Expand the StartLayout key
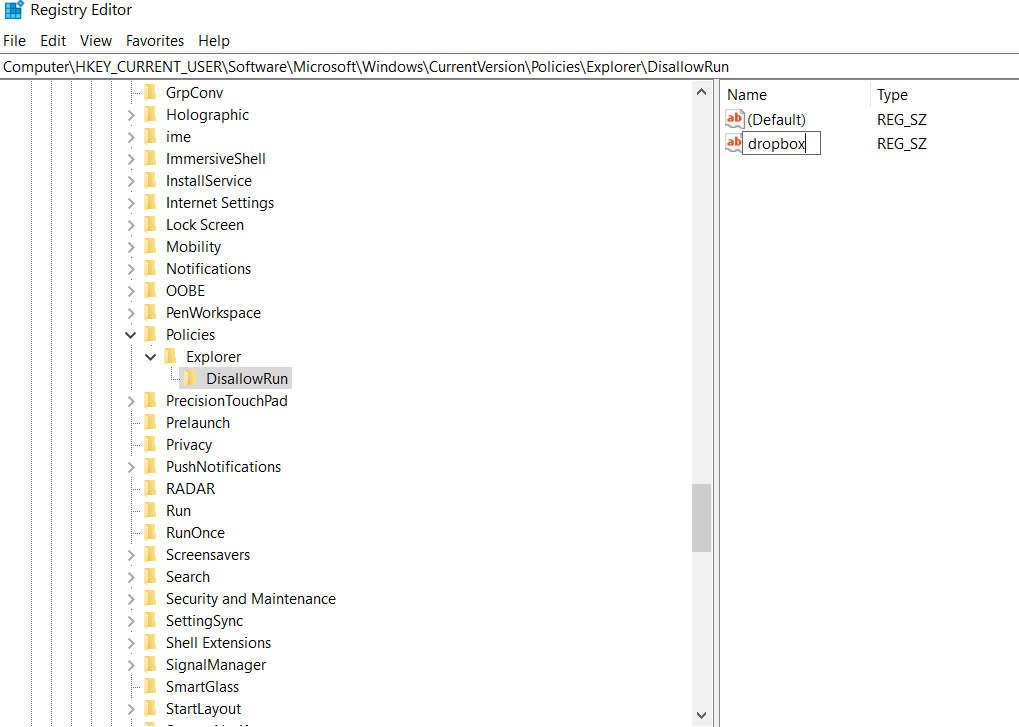Screen dimensions: 1019x727 point(131,709)
